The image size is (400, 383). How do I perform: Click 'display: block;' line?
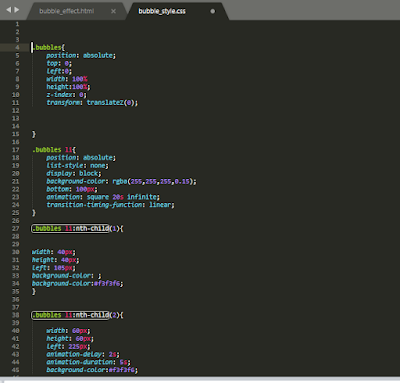click(x=73, y=173)
